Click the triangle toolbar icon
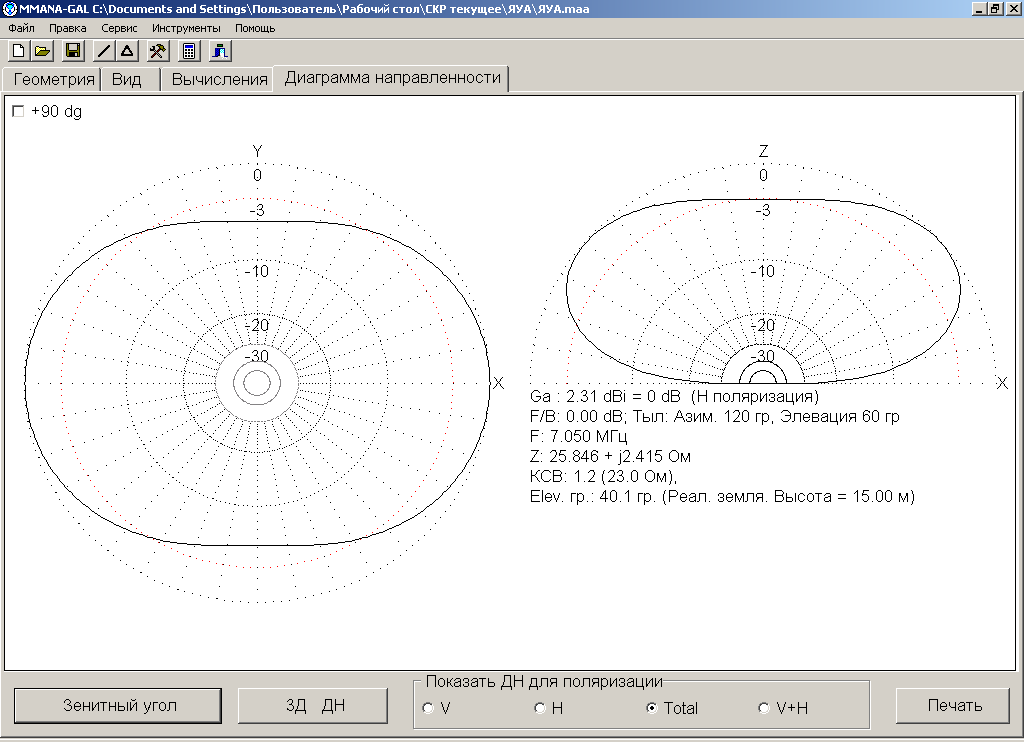 [x=127, y=50]
